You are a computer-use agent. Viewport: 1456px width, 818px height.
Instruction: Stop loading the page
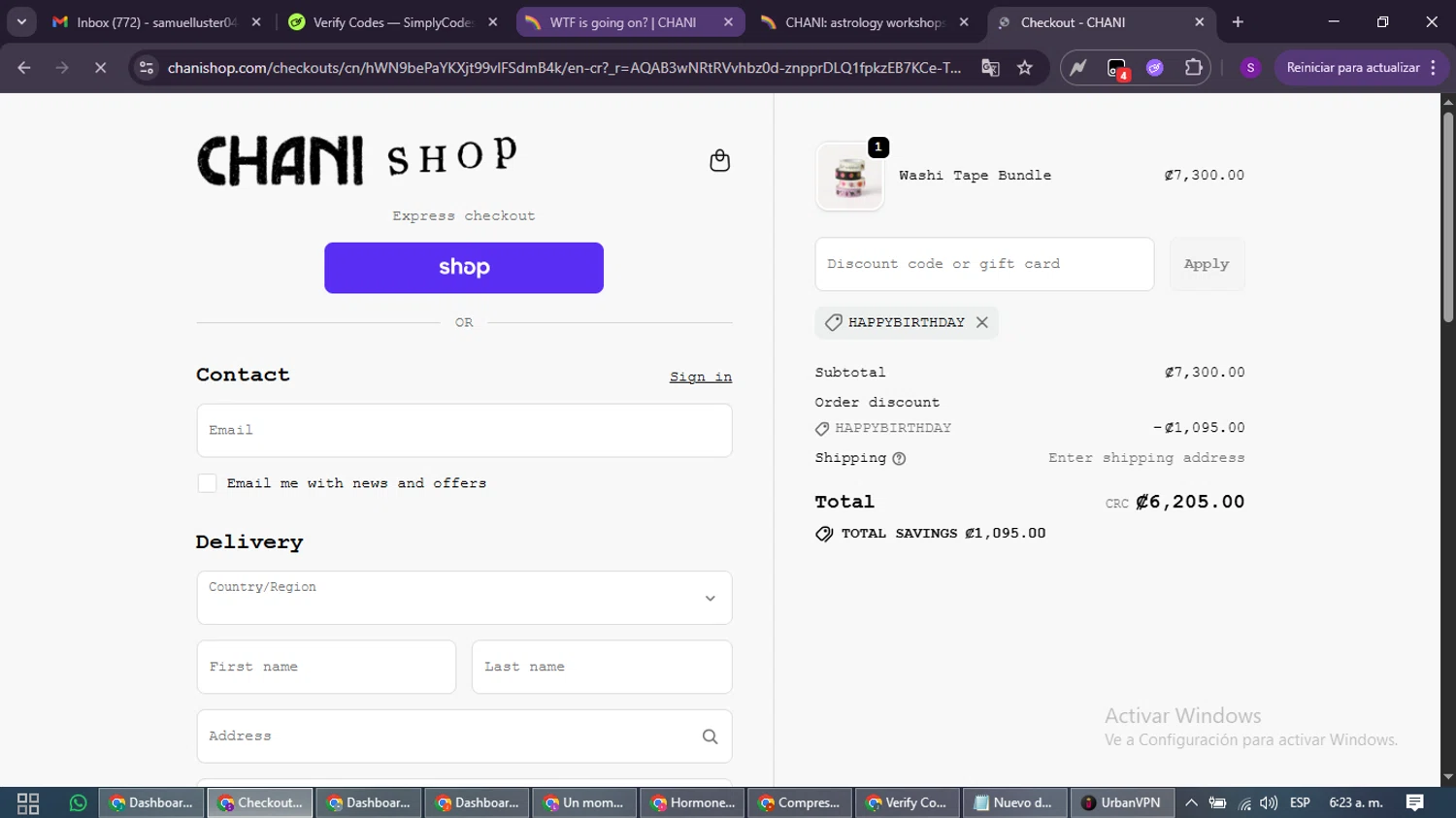[x=100, y=68]
